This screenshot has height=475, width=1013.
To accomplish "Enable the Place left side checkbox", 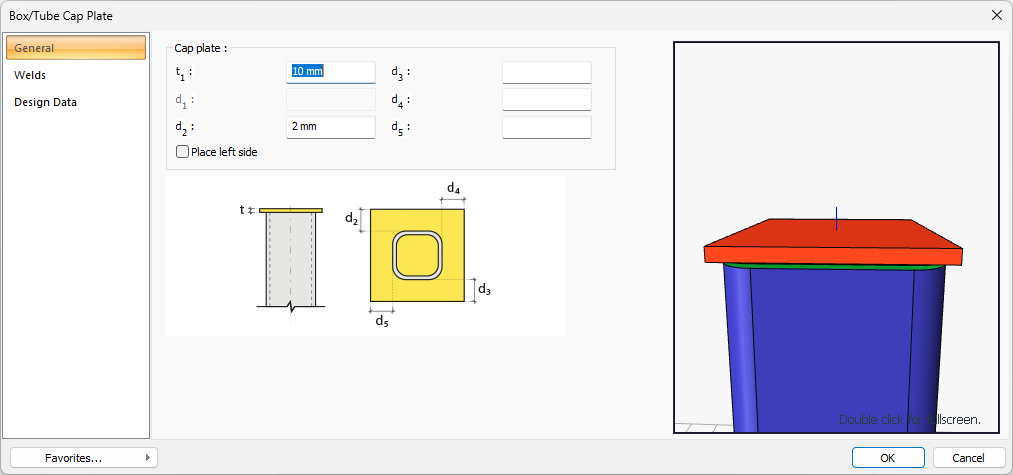I will pyautogui.click(x=183, y=152).
